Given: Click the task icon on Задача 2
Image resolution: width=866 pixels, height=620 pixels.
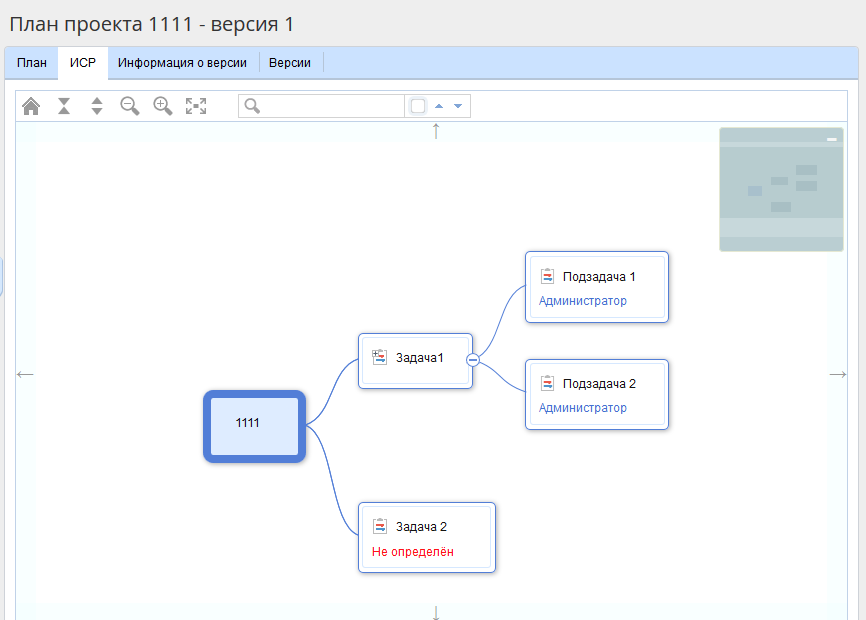Looking at the screenshot, I should tap(380, 527).
